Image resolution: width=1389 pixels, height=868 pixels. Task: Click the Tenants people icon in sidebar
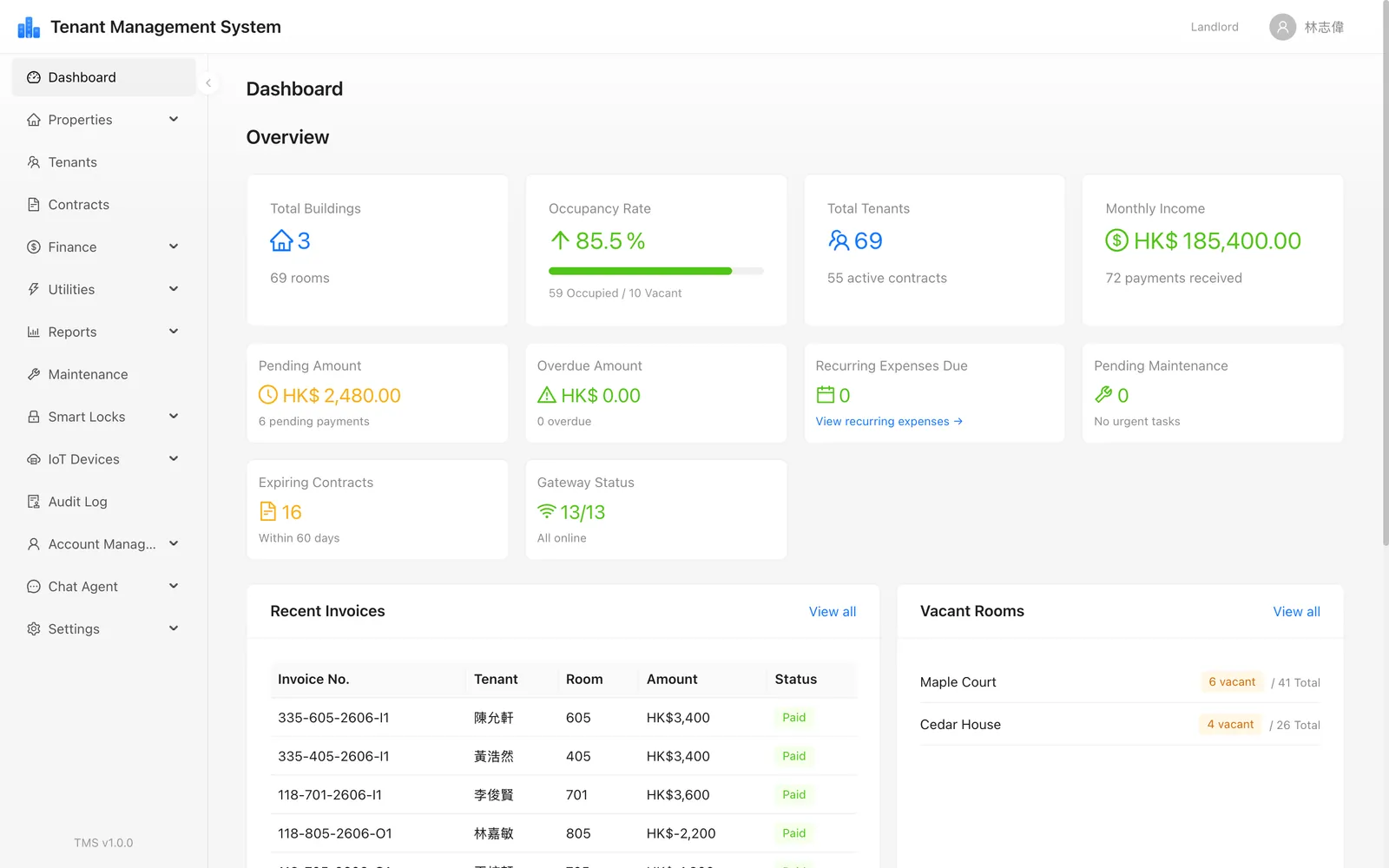click(34, 162)
